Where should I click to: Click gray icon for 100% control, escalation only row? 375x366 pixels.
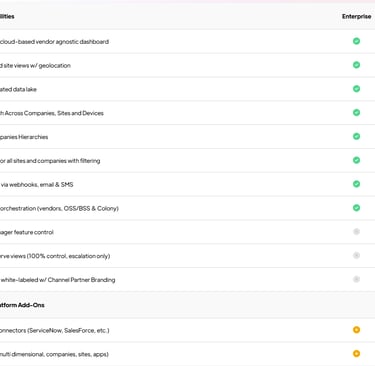(356, 256)
